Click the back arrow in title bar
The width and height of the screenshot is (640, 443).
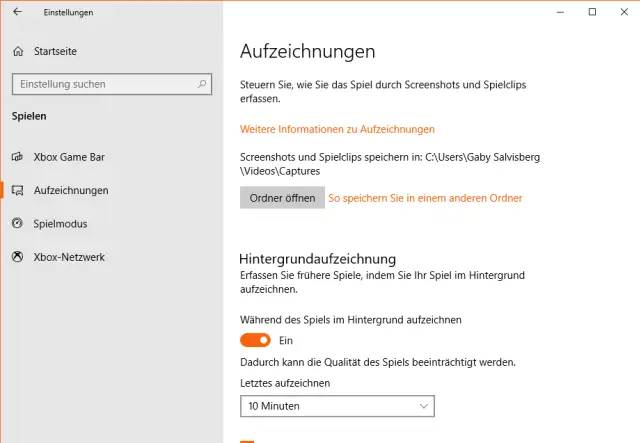pos(17,12)
